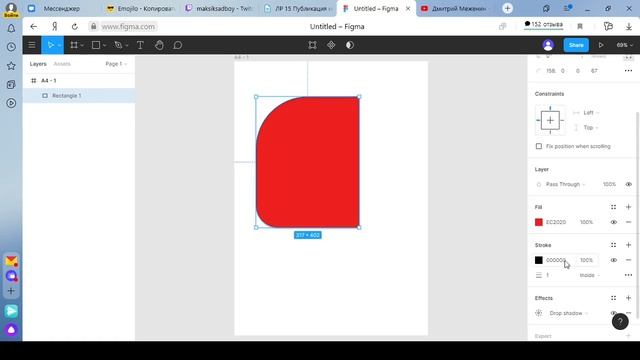Open the Drop shadow effect type dropdown
This screenshot has width=640, height=360.
pyautogui.click(x=569, y=313)
